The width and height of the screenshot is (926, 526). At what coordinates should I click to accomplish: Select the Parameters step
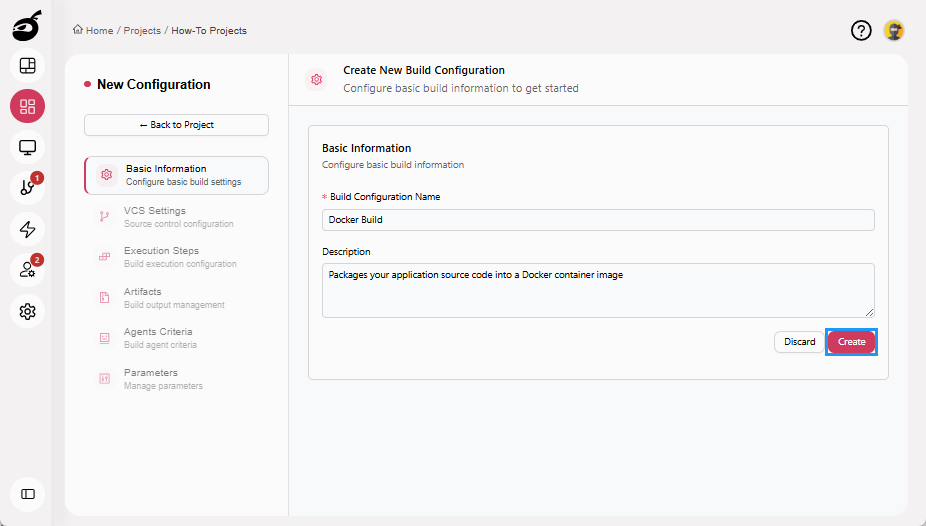tap(177, 378)
